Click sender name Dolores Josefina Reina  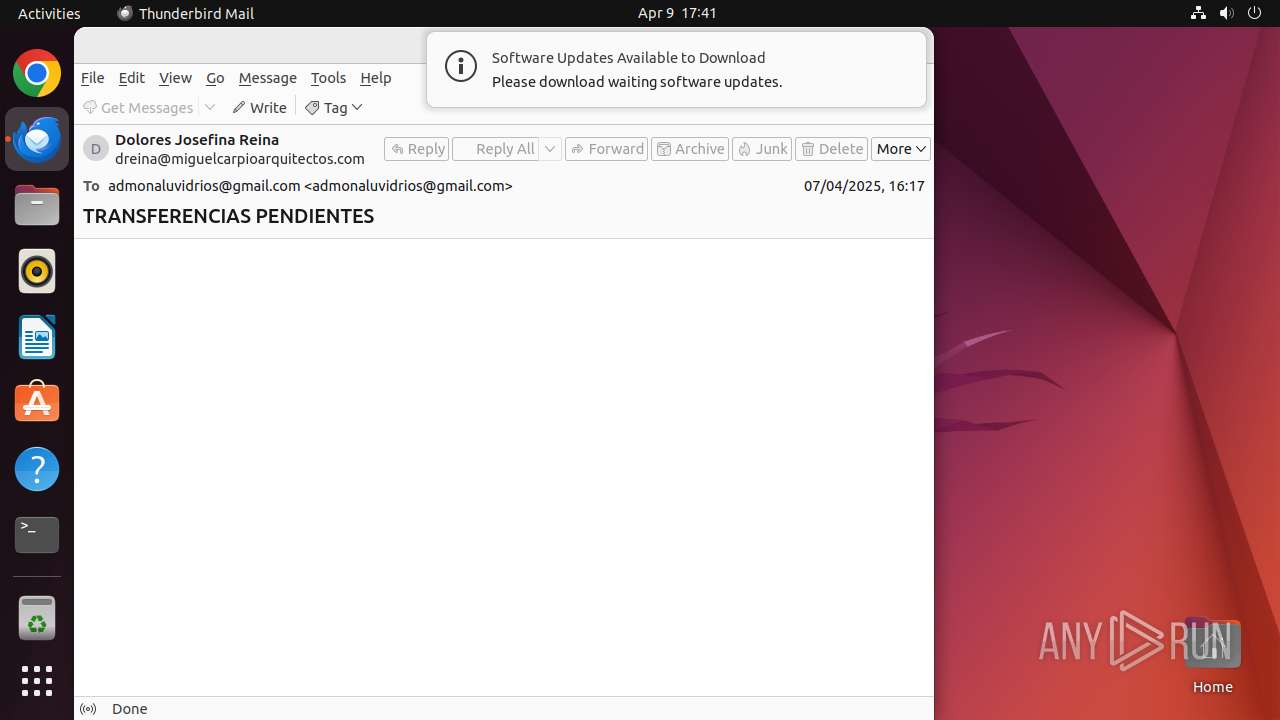point(197,140)
